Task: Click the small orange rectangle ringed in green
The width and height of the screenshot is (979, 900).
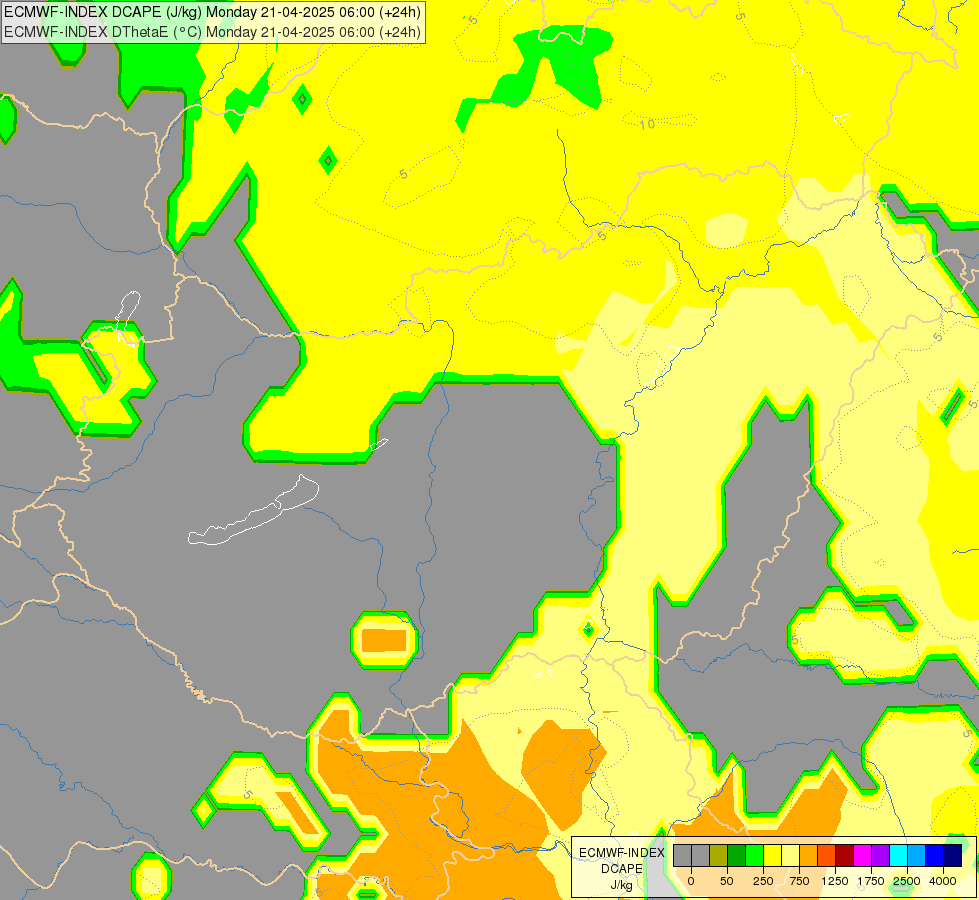Action: (x=384, y=641)
